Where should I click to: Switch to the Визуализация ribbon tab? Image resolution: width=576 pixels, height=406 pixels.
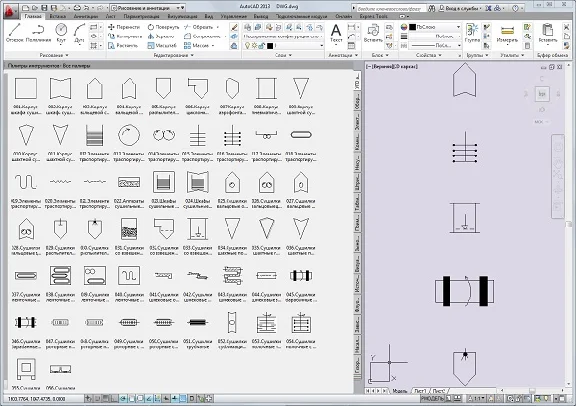click(x=182, y=17)
